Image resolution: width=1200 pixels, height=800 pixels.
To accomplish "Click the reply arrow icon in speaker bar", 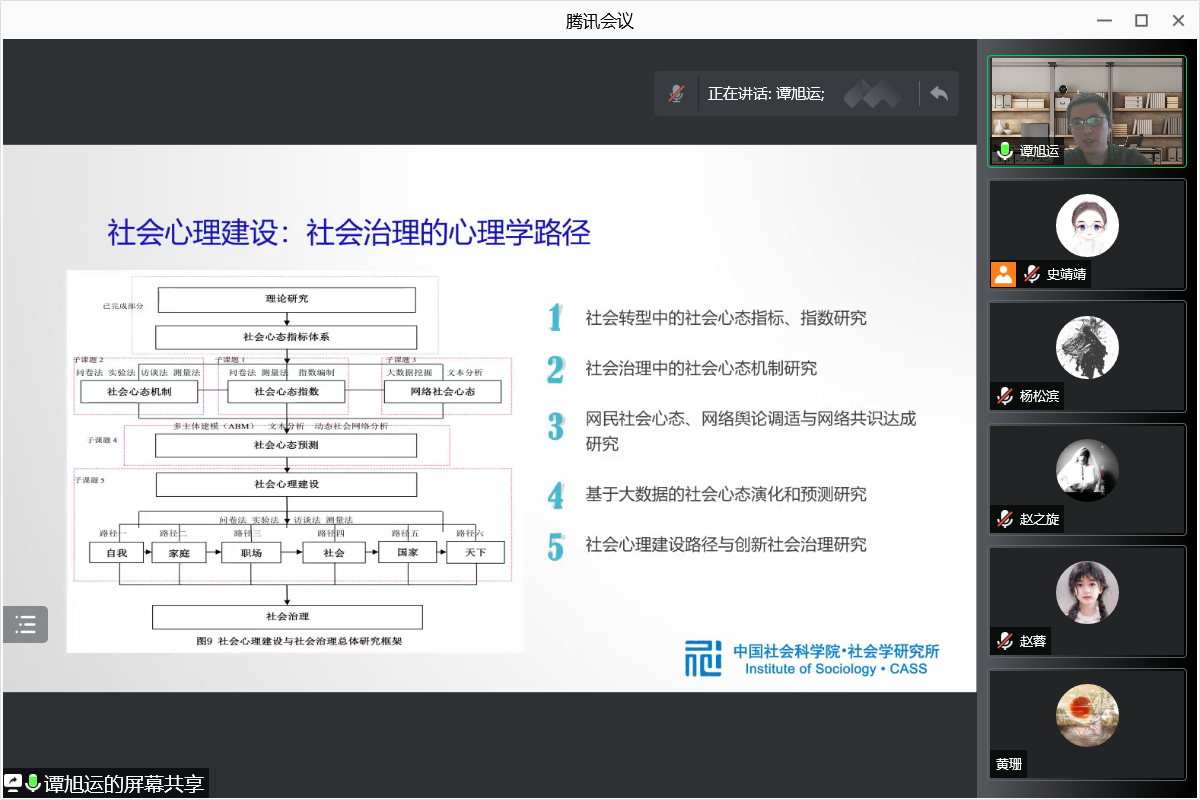I will (x=938, y=93).
